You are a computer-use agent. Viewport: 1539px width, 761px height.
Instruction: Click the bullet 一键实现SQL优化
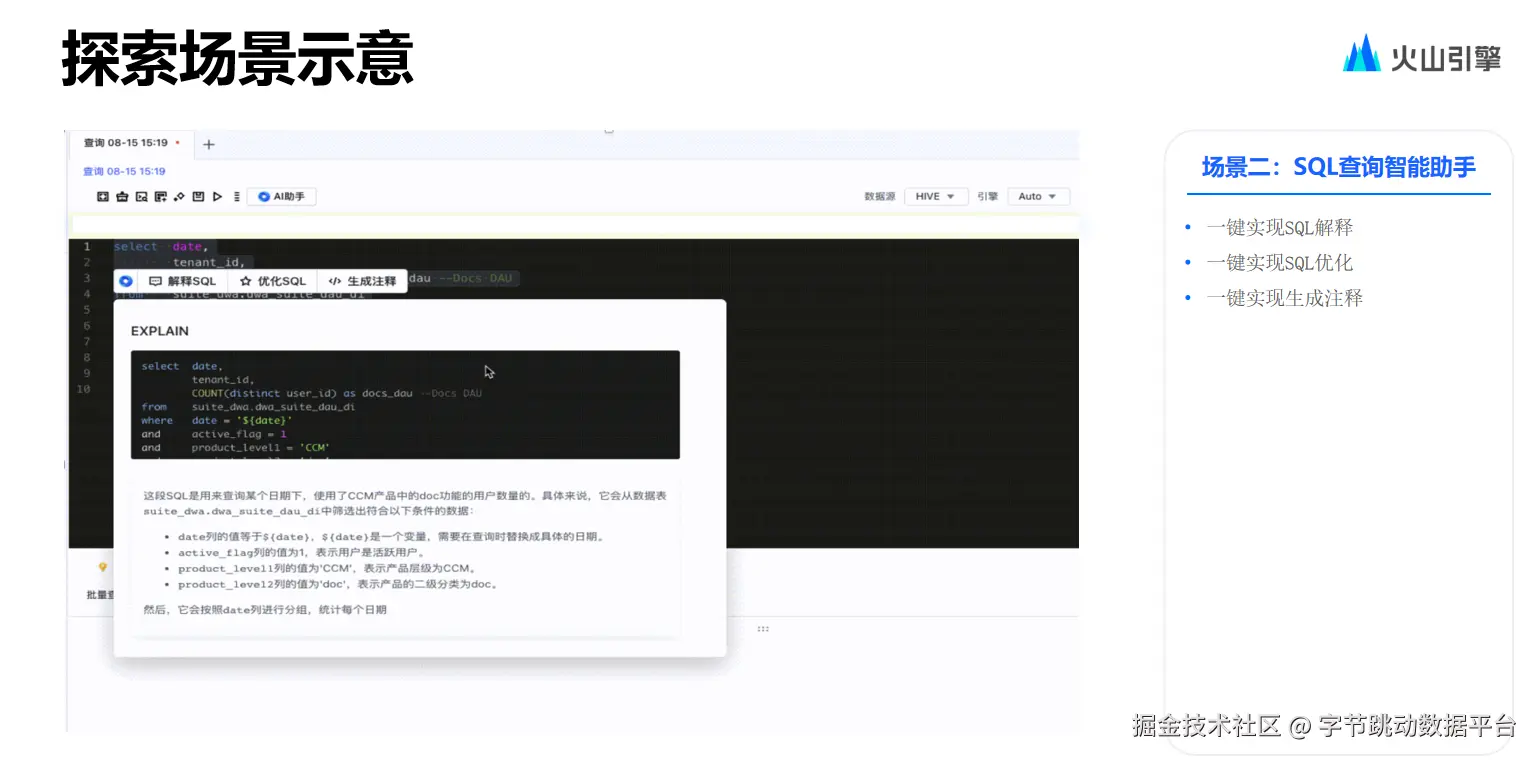[1279, 262]
